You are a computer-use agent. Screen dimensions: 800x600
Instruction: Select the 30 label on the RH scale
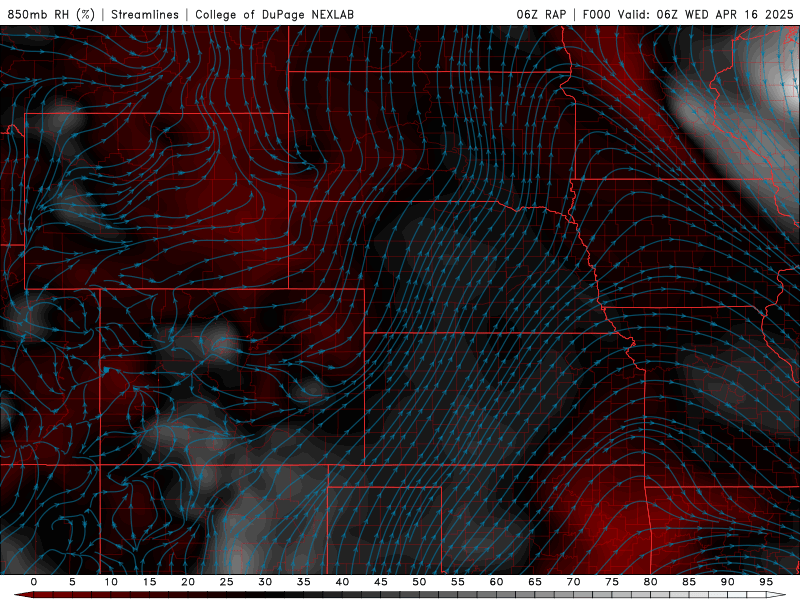tap(265, 582)
